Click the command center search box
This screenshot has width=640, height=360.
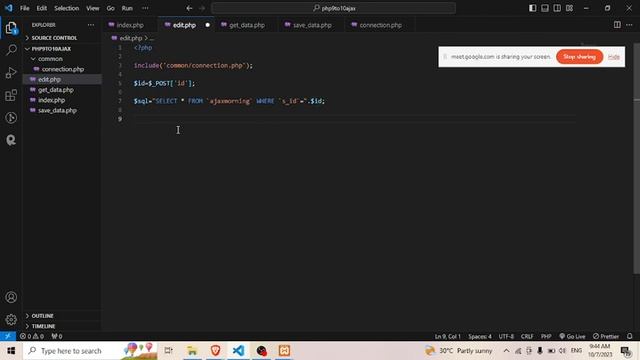click(x=333, y=8)
